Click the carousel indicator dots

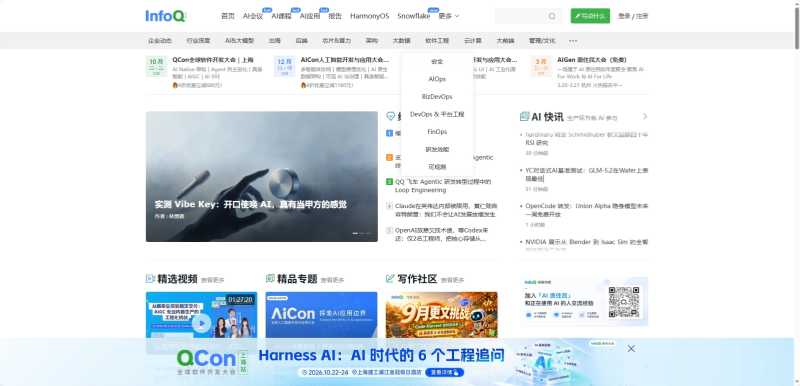[x=362, y=234]
